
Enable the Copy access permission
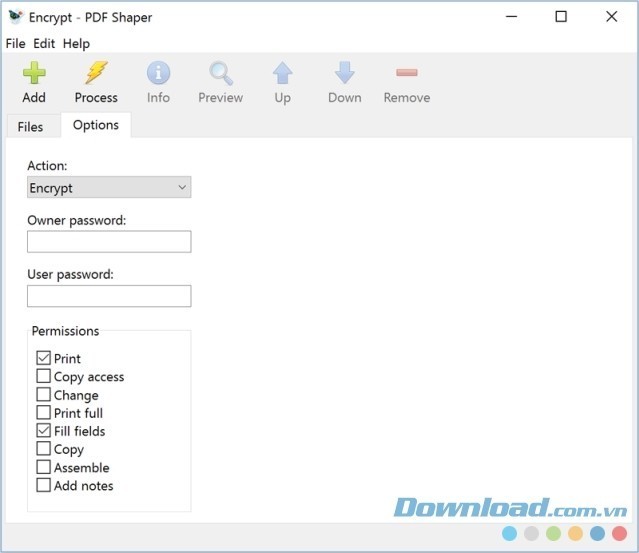tap(44, 376)
